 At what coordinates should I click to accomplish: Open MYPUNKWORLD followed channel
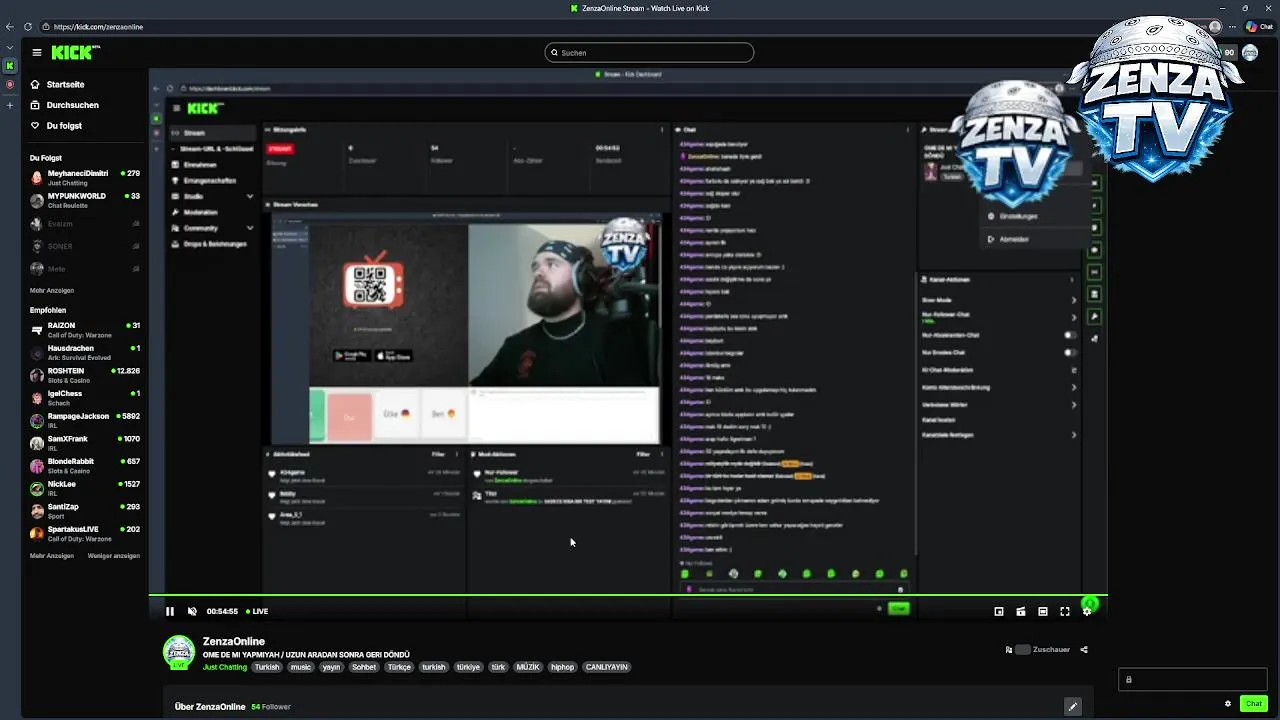85,201
